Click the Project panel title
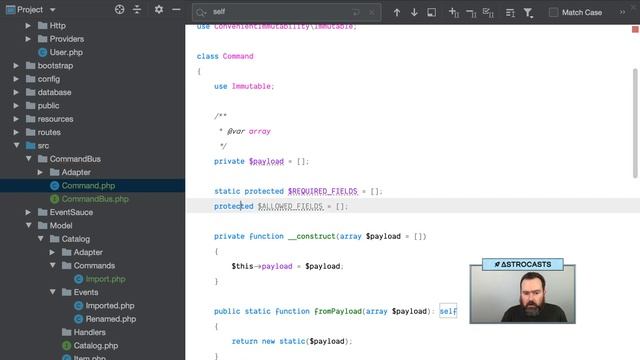The width and height of the screenshot is (640, 360). tap(30, 9)
